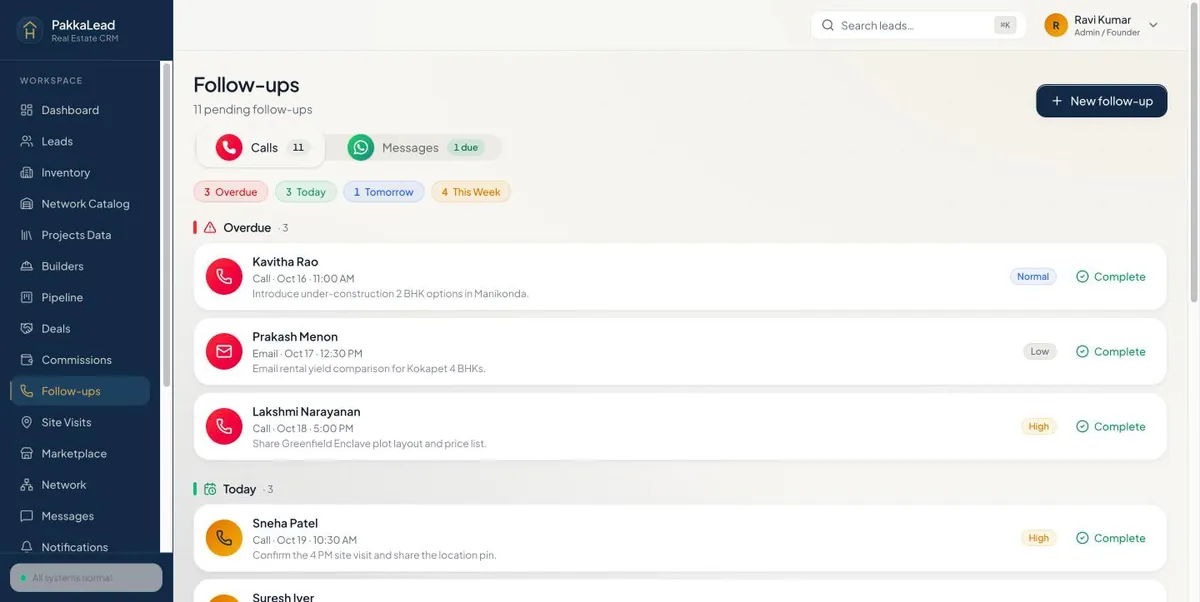Filter by 1 Tomorrow chip
The height and width of the screenshot is (602, 1200).
383,192
